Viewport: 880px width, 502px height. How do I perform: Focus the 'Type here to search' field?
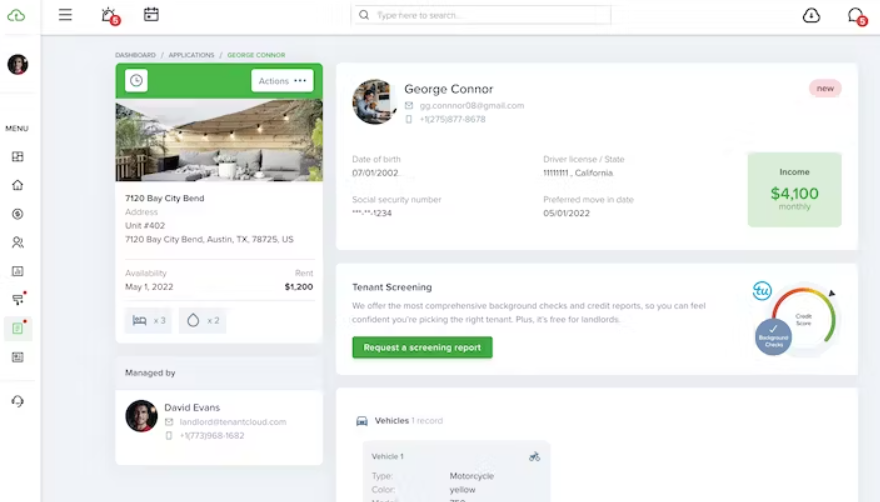click(481, 15)
